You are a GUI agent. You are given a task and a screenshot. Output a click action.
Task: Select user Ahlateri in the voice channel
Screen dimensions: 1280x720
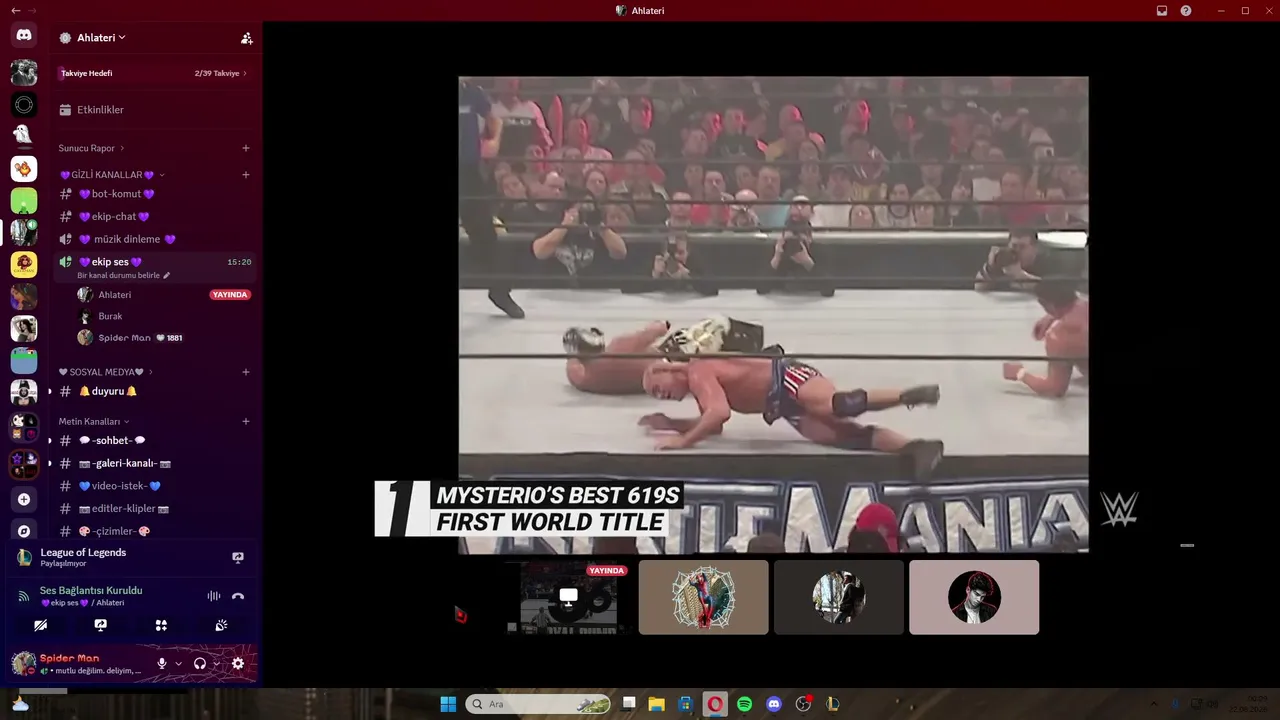pos(163,295)
